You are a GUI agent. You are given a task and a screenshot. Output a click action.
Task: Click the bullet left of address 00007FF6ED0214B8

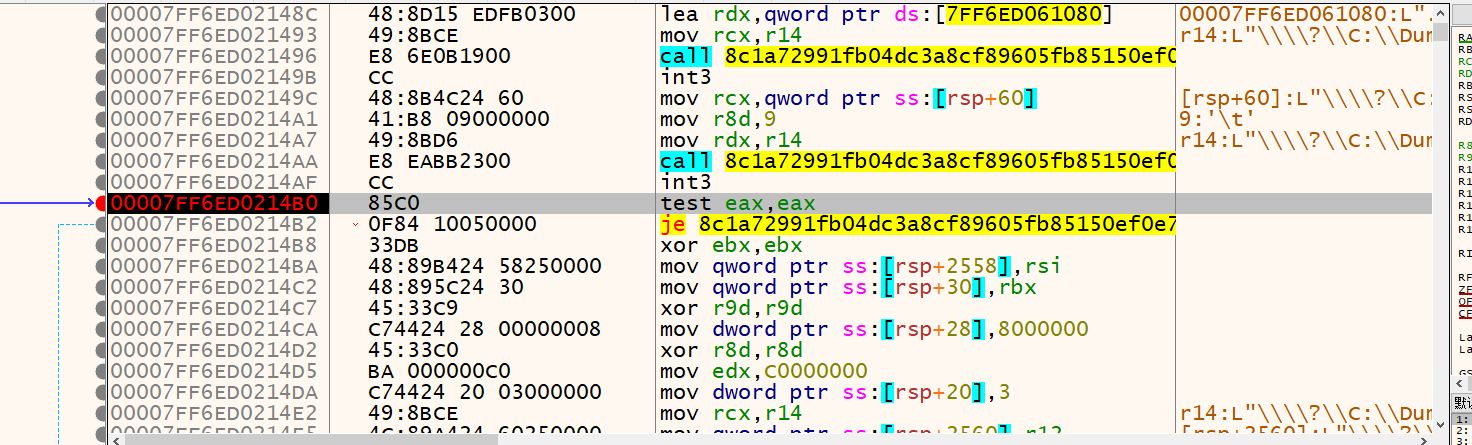pyautogui.click(x=101, y=245)
